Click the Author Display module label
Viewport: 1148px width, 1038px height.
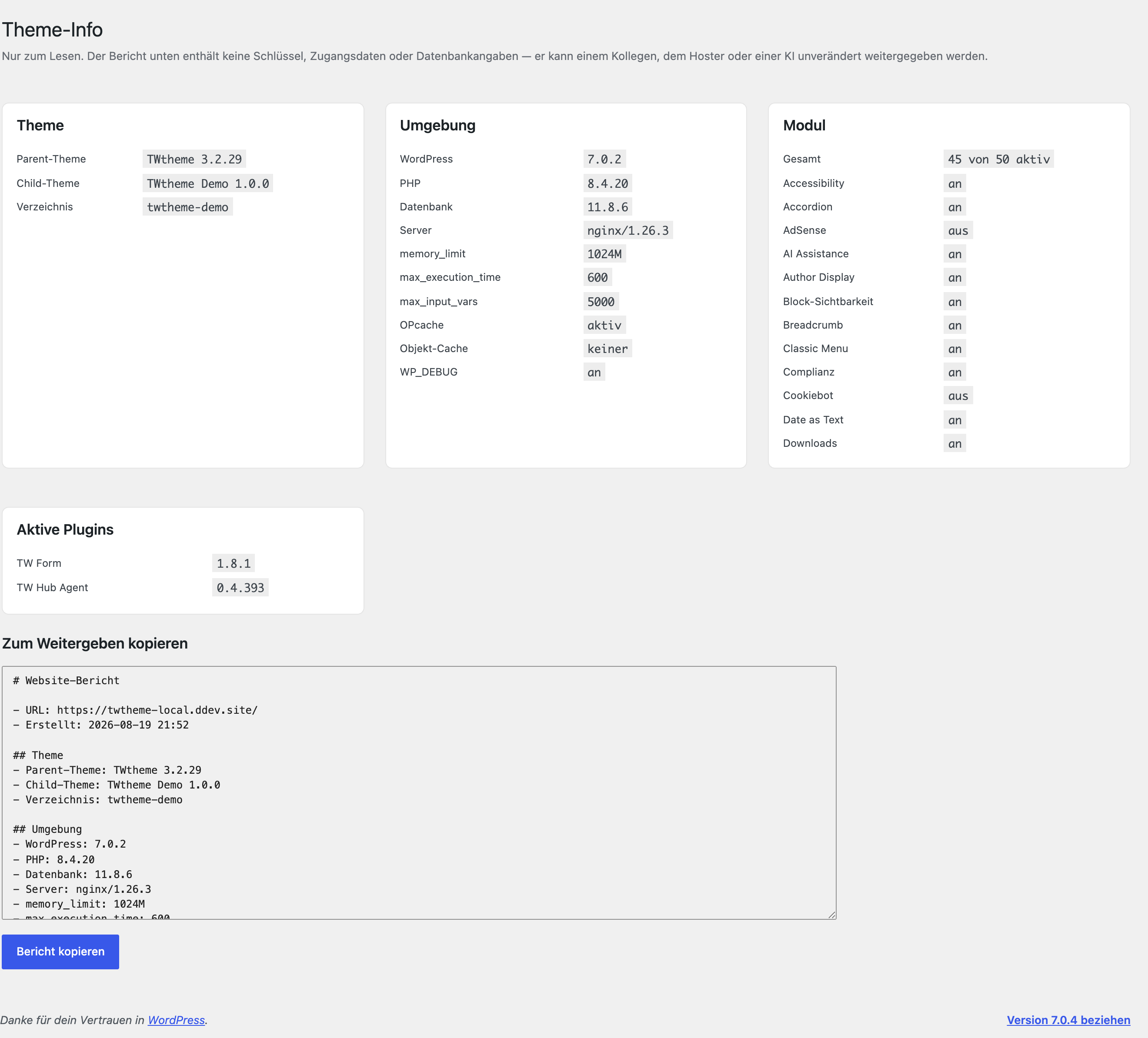[x=818, y=278]
